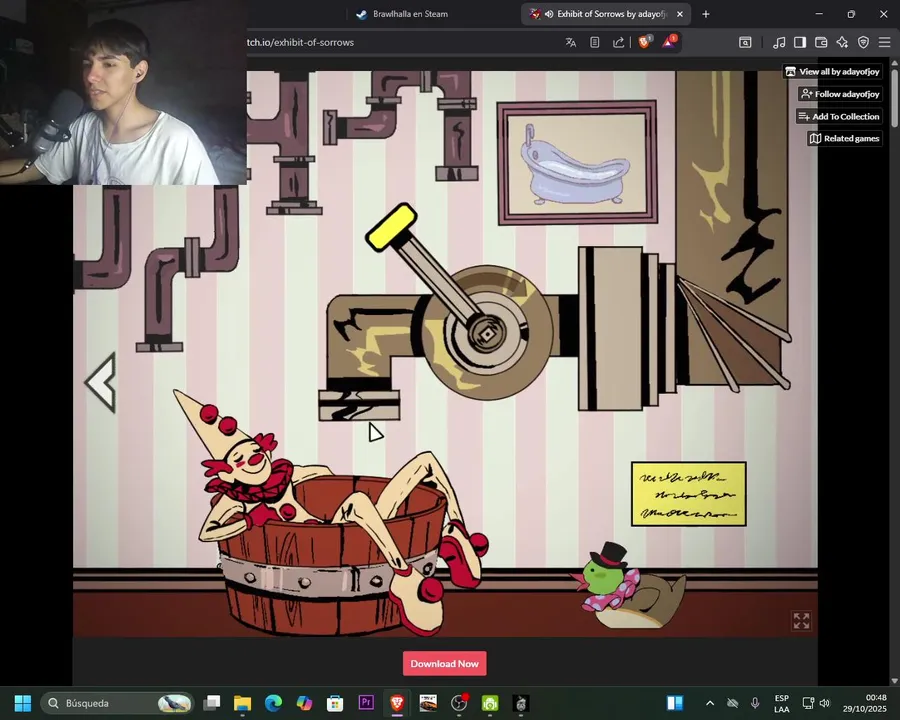Viewport: 900px width, 720px height.
Task: Click the Brave VPN shield icon
Action: coord(863,42)
